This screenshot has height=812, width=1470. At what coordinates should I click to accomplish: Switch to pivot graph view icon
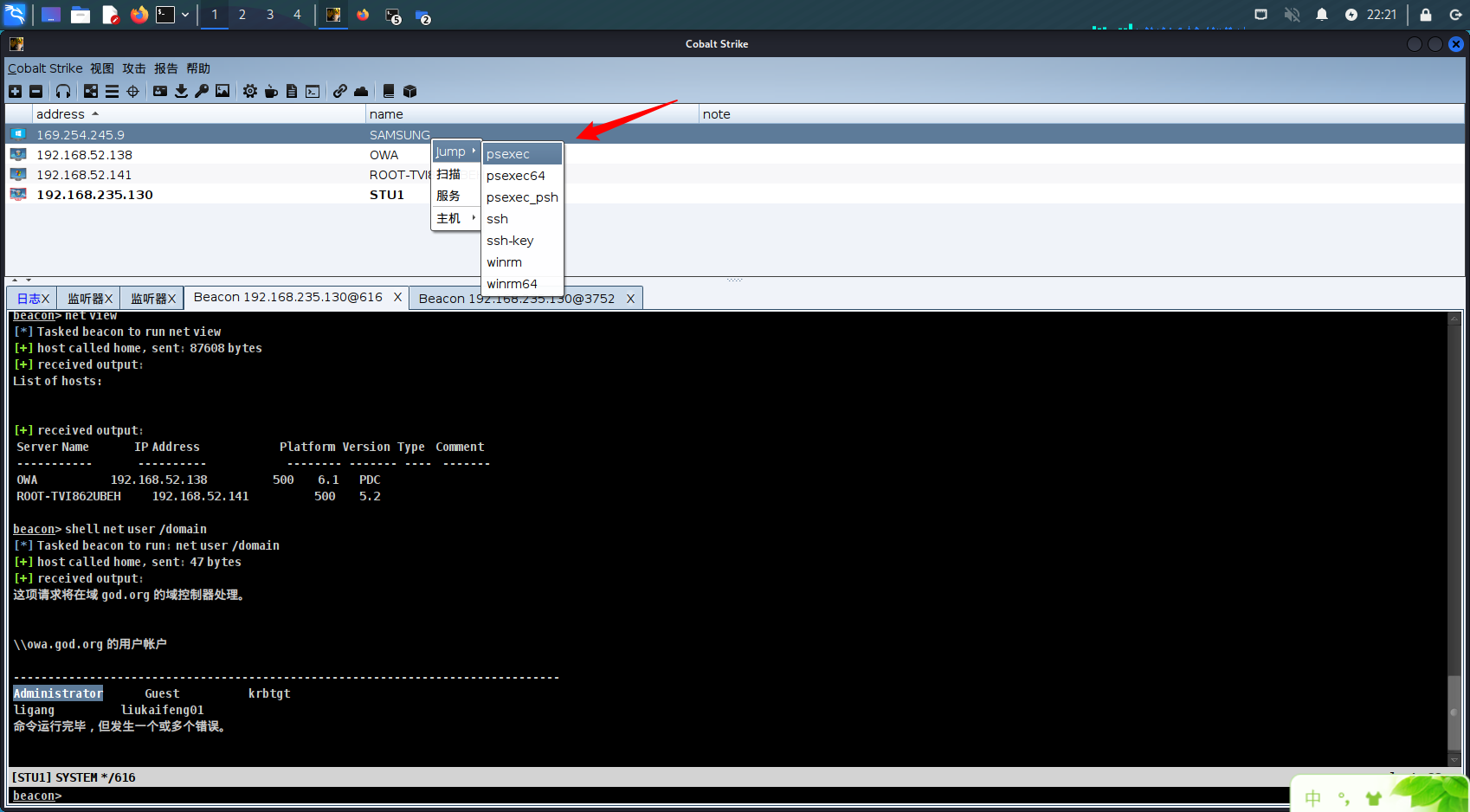pos(91,91)
